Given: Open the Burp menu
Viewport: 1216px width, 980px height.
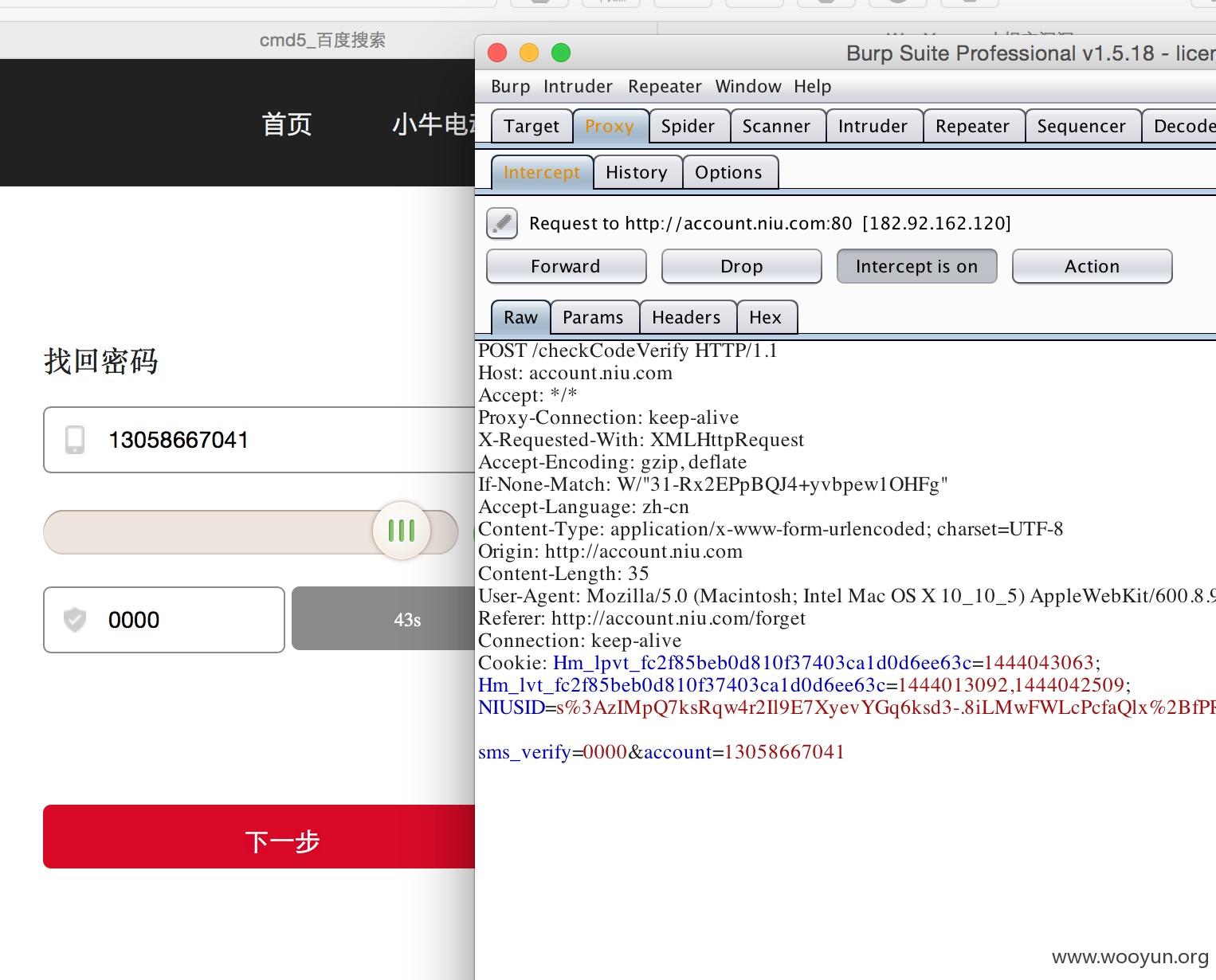Looking at the screenshot, I should click(510, 86).
